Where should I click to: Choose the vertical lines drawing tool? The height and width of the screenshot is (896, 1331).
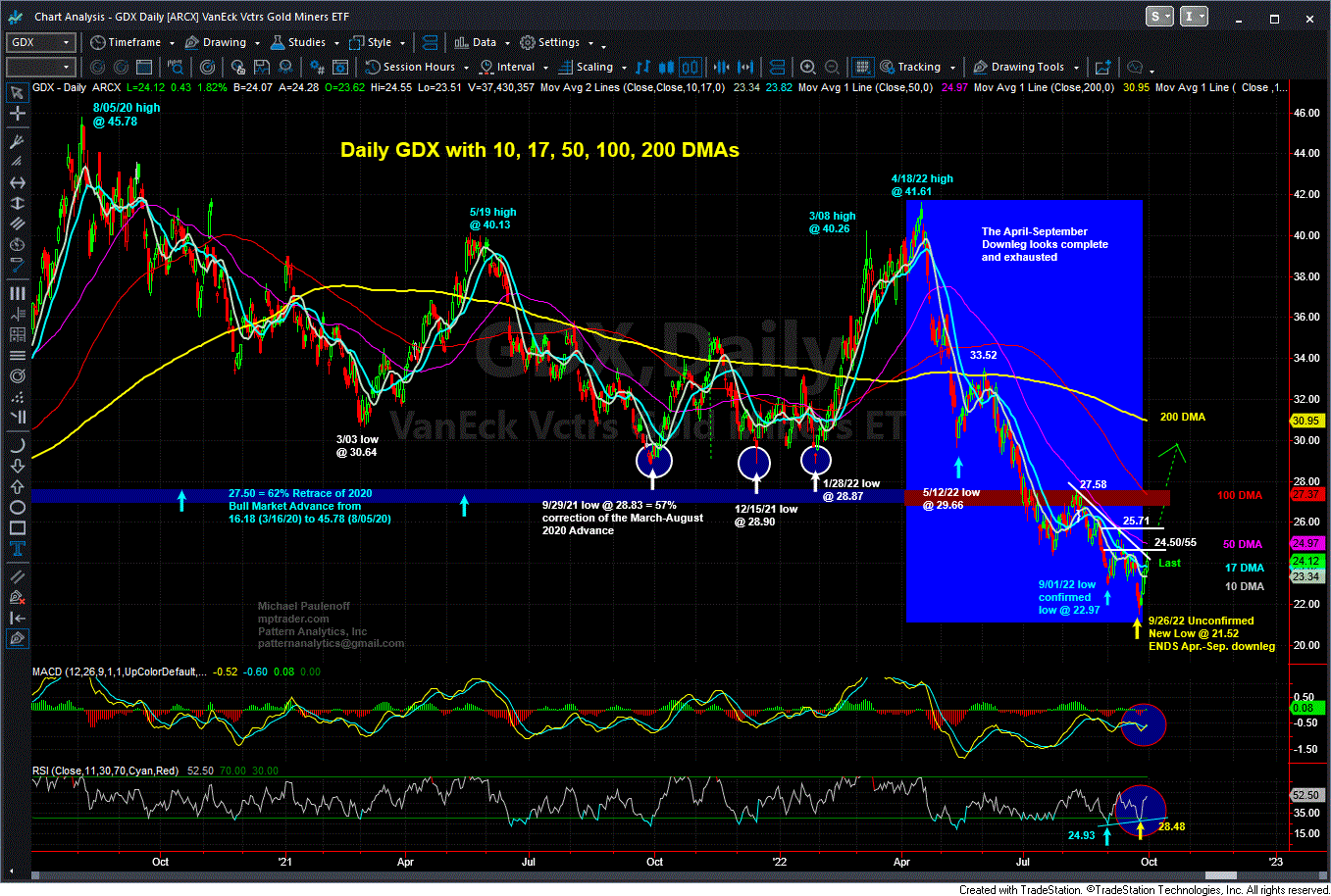(17, 293)
